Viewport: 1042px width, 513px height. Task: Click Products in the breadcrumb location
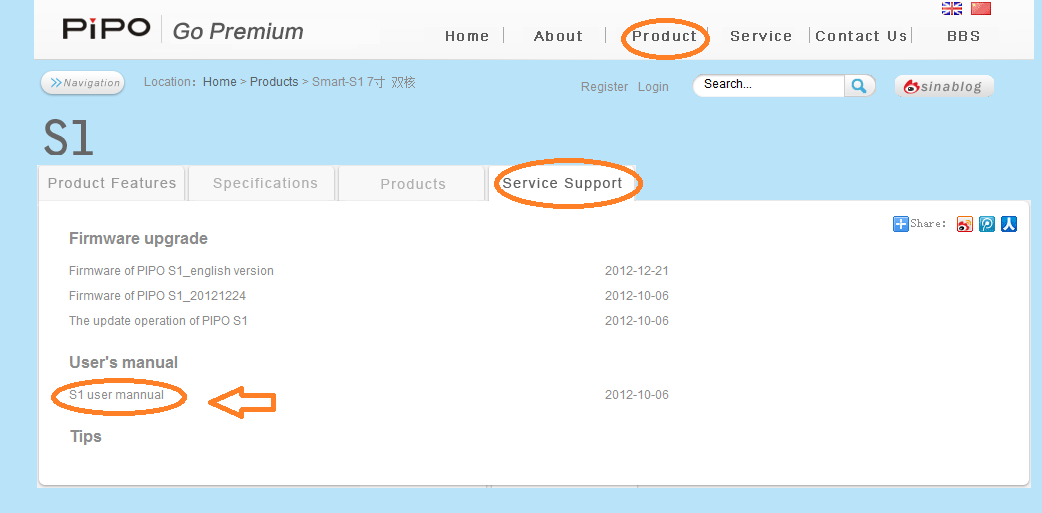(x=274, y=82)
